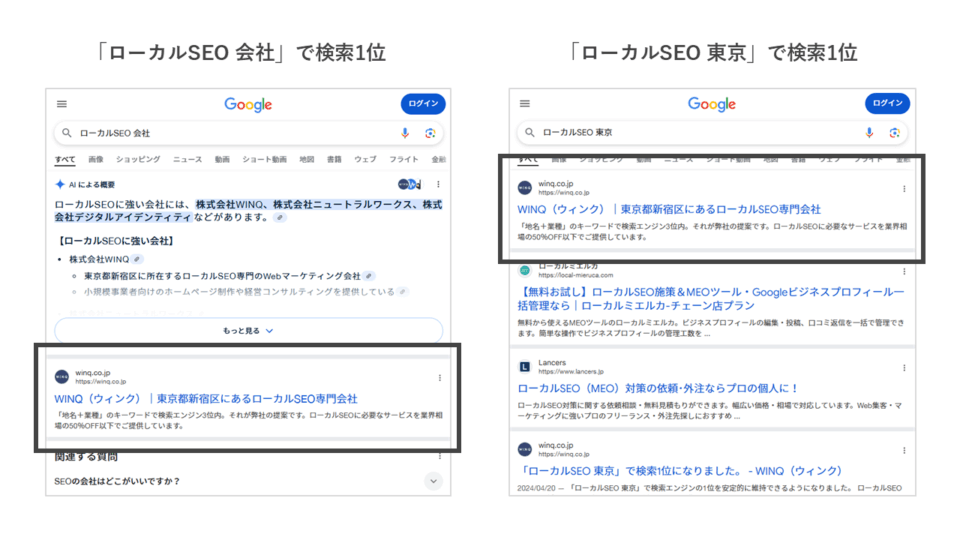Select ニュース tab in left search results
The width and height of the screenshot is (960, 540).
coord(187,159)
